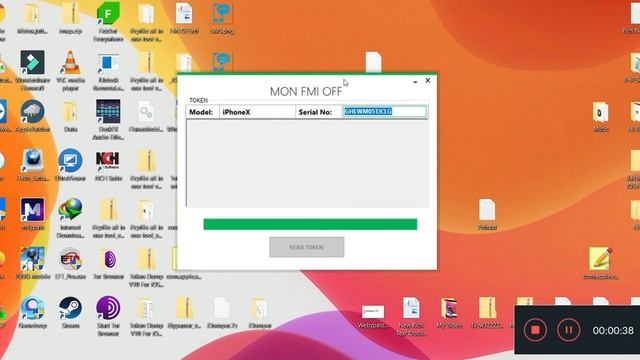Close the MON FMI OFF window
The image size is (640, 360).
click(428, 81)
